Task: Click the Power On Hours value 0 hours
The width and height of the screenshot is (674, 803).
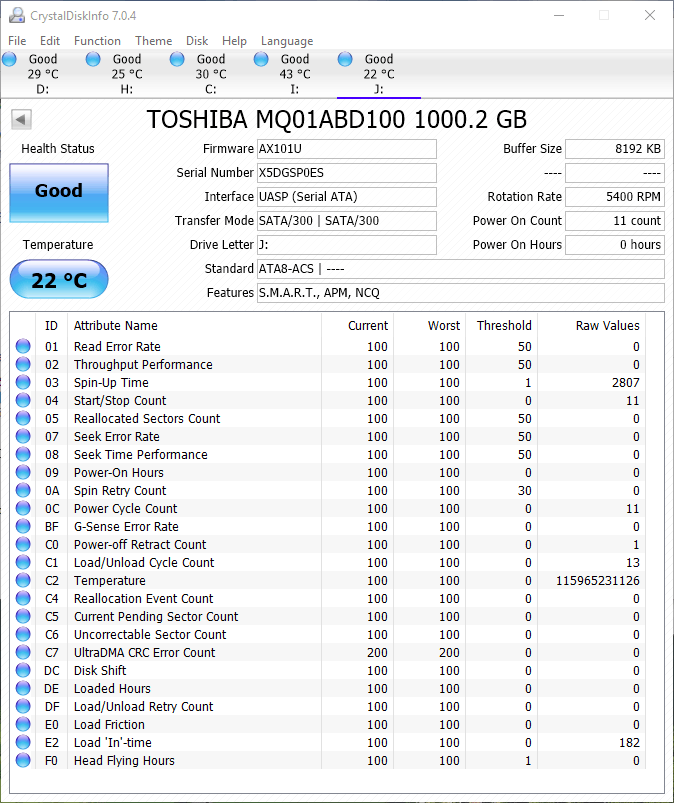Action: pyautogui.click(x=615, y=245)
